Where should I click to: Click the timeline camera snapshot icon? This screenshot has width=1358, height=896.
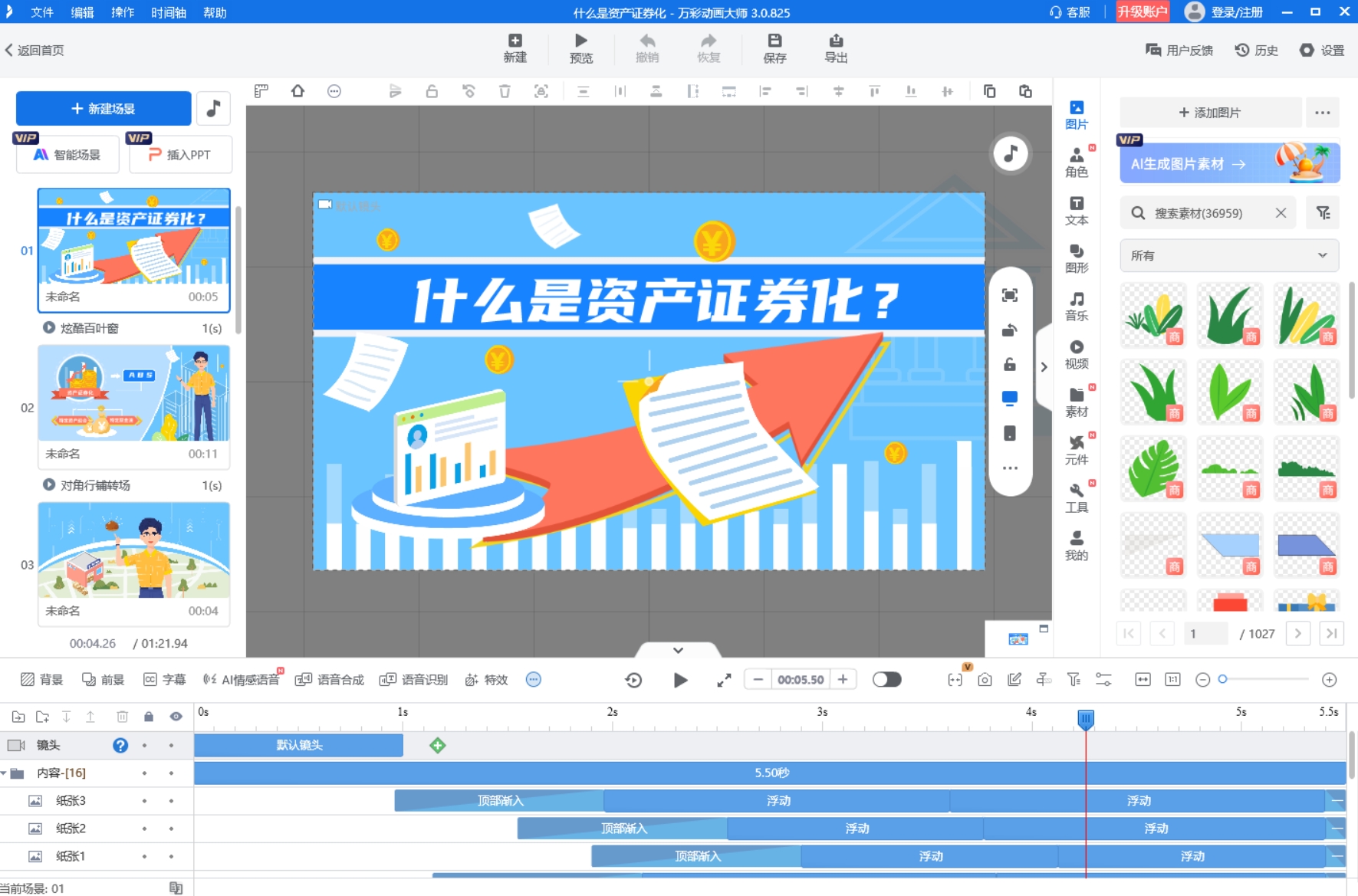point(985,680)
